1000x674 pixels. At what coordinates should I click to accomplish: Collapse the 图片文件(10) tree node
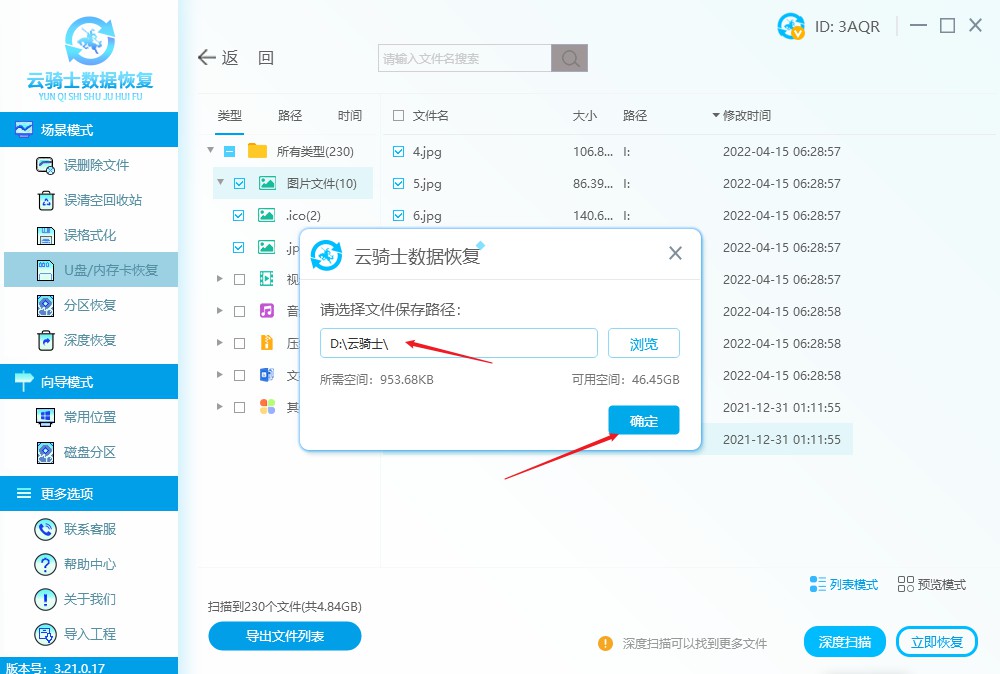[x=220, y=183]
